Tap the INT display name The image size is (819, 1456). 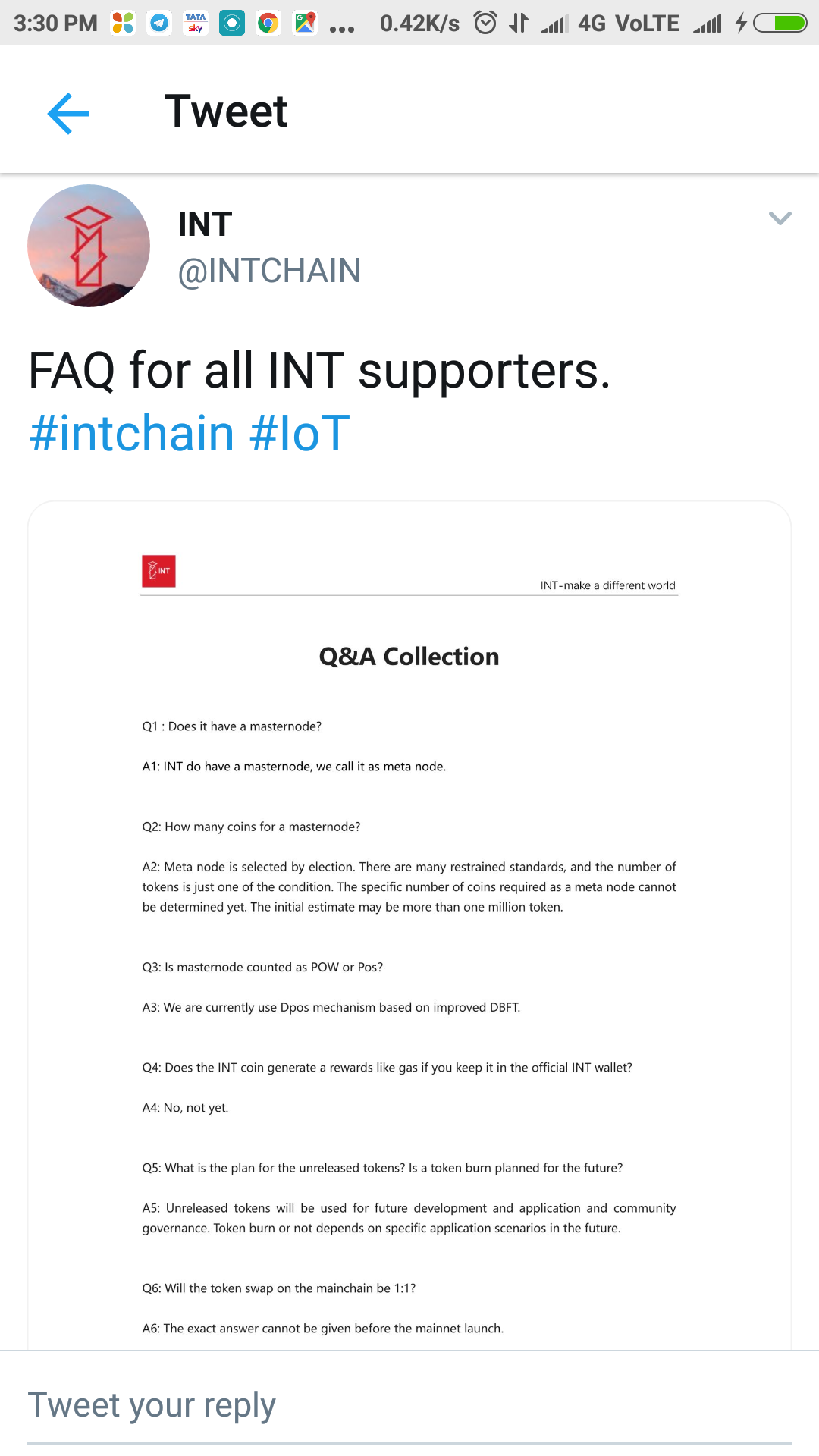tap(205, 224)
